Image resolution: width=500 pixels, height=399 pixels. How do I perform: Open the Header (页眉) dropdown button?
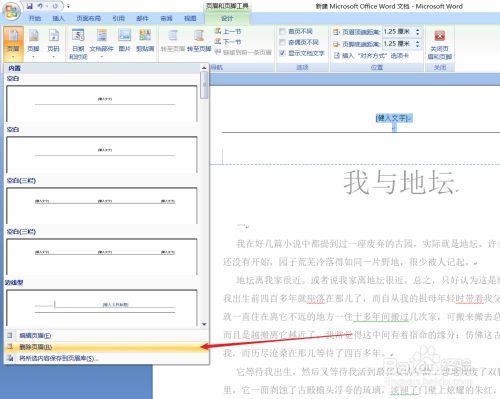13,43
